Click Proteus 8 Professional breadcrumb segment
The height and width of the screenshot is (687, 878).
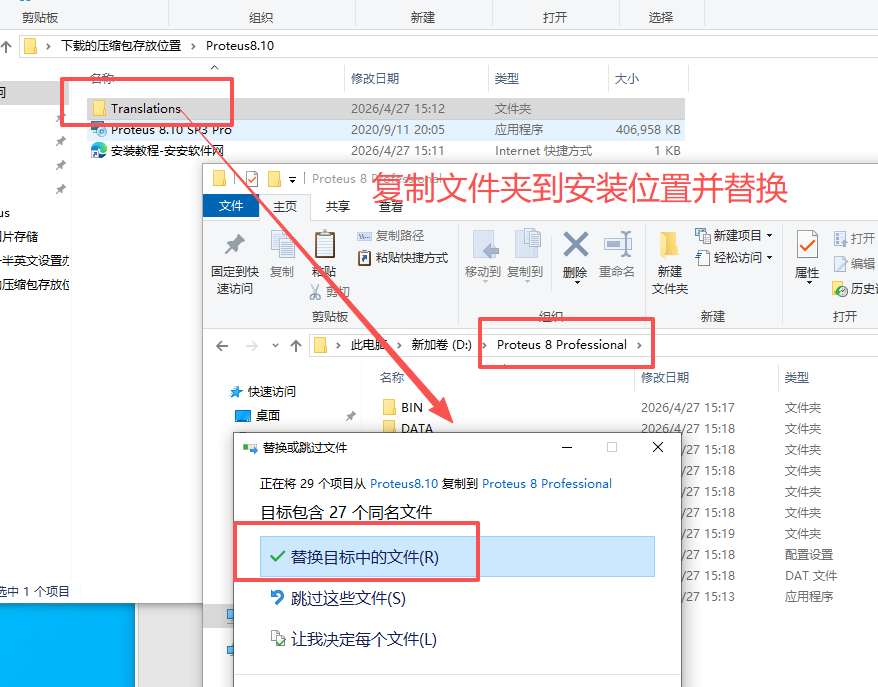point(562,344)
